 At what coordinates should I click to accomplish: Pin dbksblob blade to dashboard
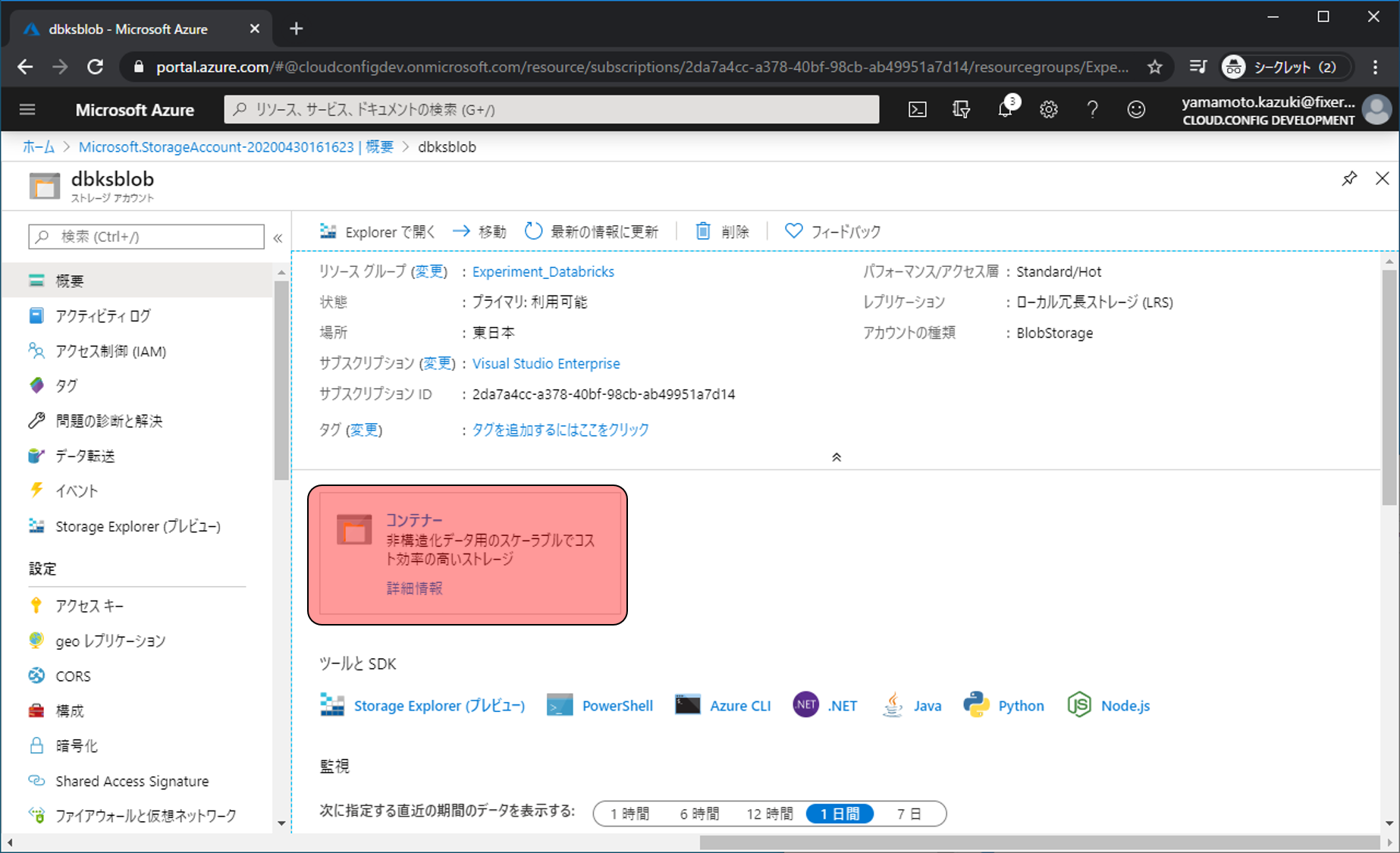(x=1349, y=179)
